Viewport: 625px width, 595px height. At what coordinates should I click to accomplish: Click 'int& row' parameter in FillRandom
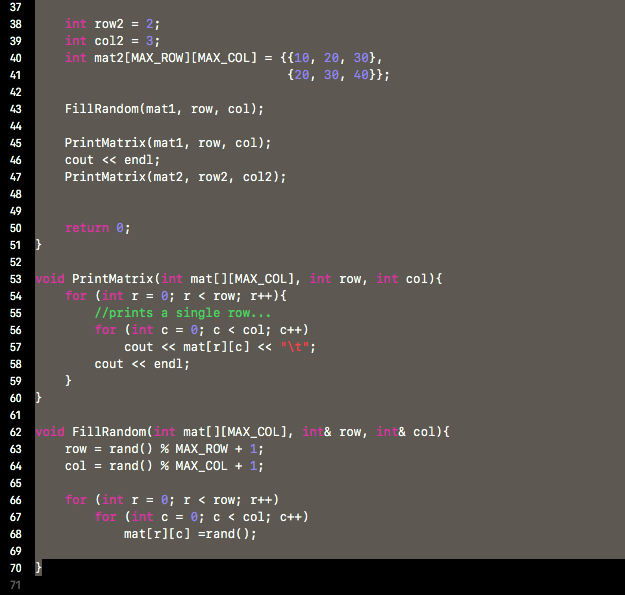point(332,432)
